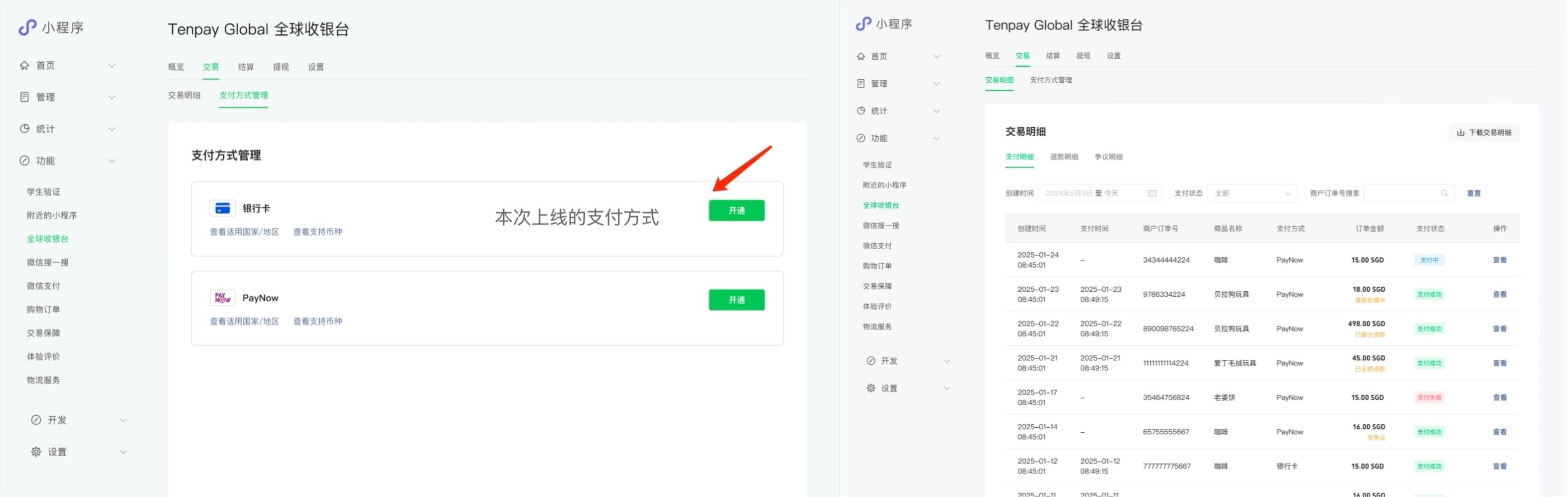Expand 设置 chevron on 支付方式管理 page sidebar
1568x497 pixels.
124,452
